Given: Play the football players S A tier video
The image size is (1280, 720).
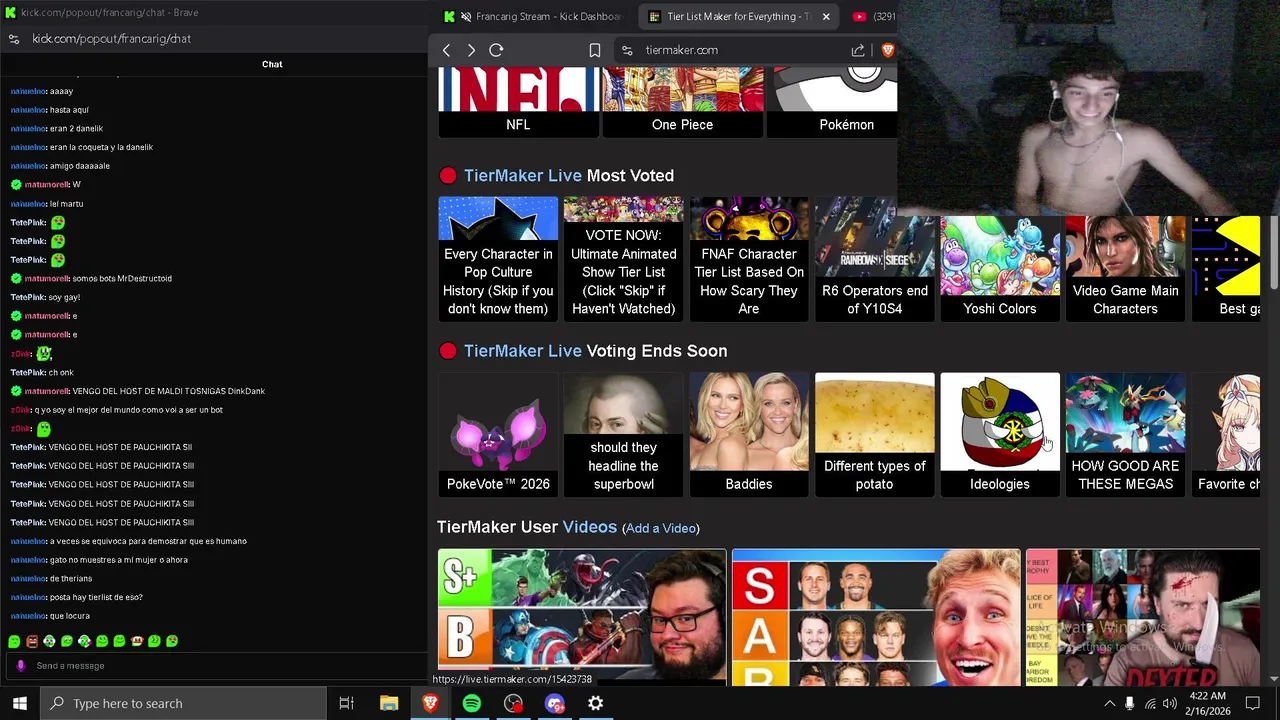Looking at the screenshot, I should (x=876, y=617).
